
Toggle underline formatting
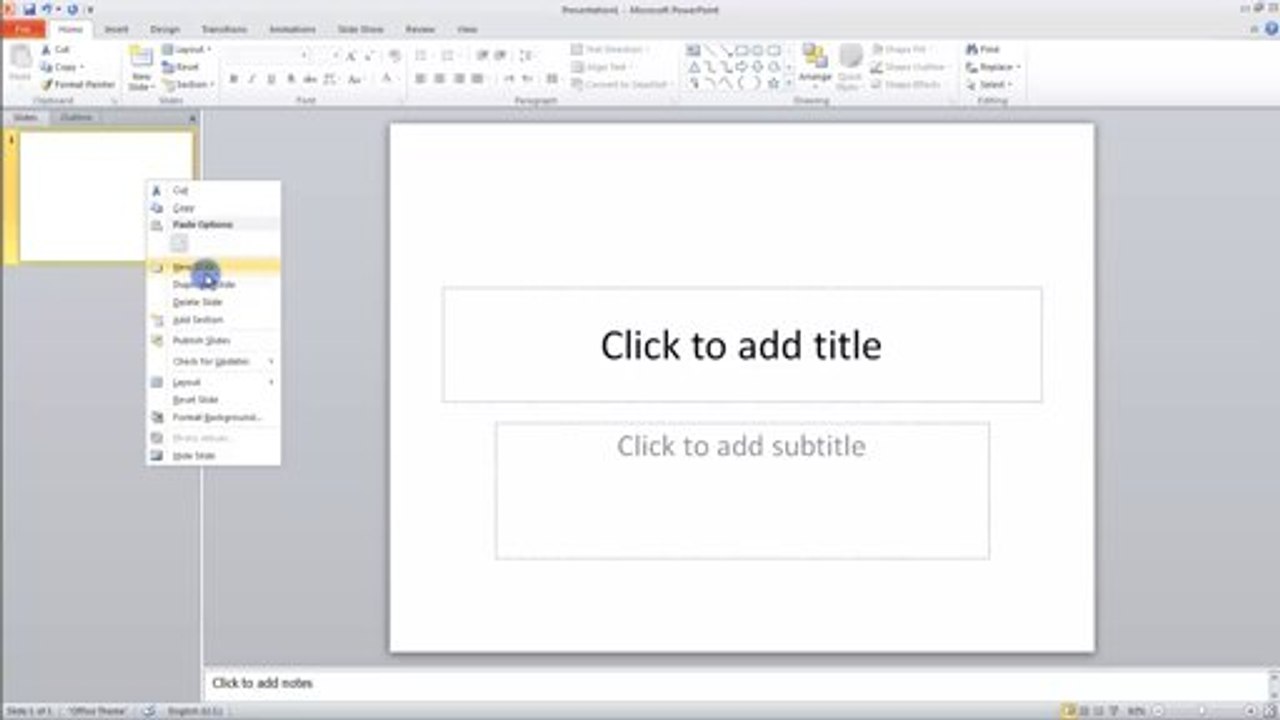point(271,79)
